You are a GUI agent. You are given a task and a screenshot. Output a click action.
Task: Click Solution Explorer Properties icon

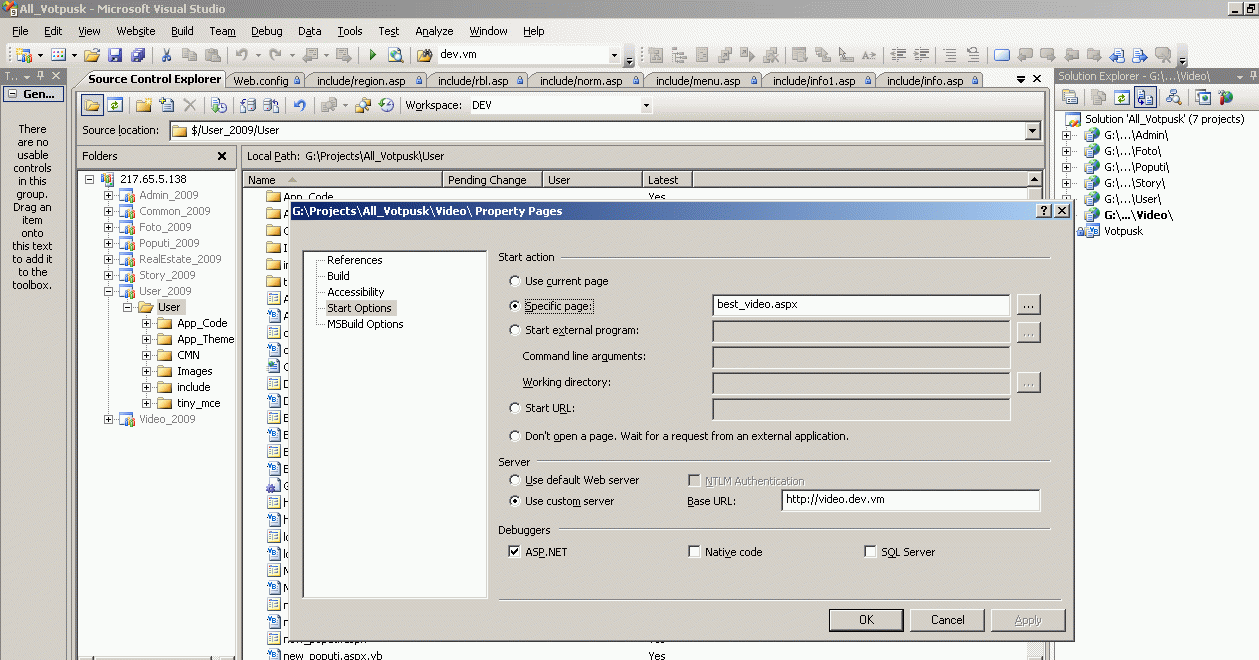tap(1070, 97)
